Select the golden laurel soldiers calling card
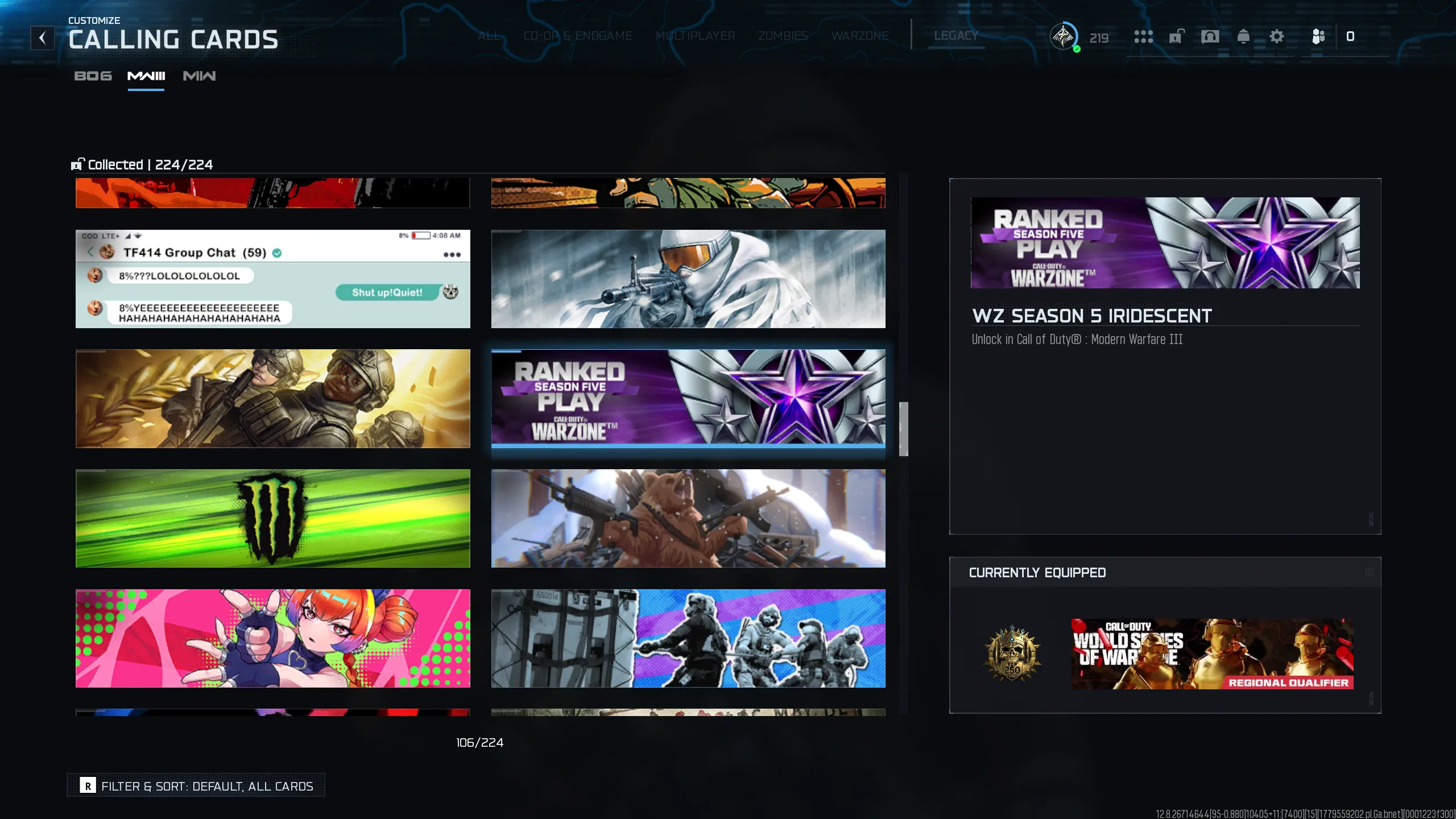1456x819 pixels. click(x=273, y=399)
